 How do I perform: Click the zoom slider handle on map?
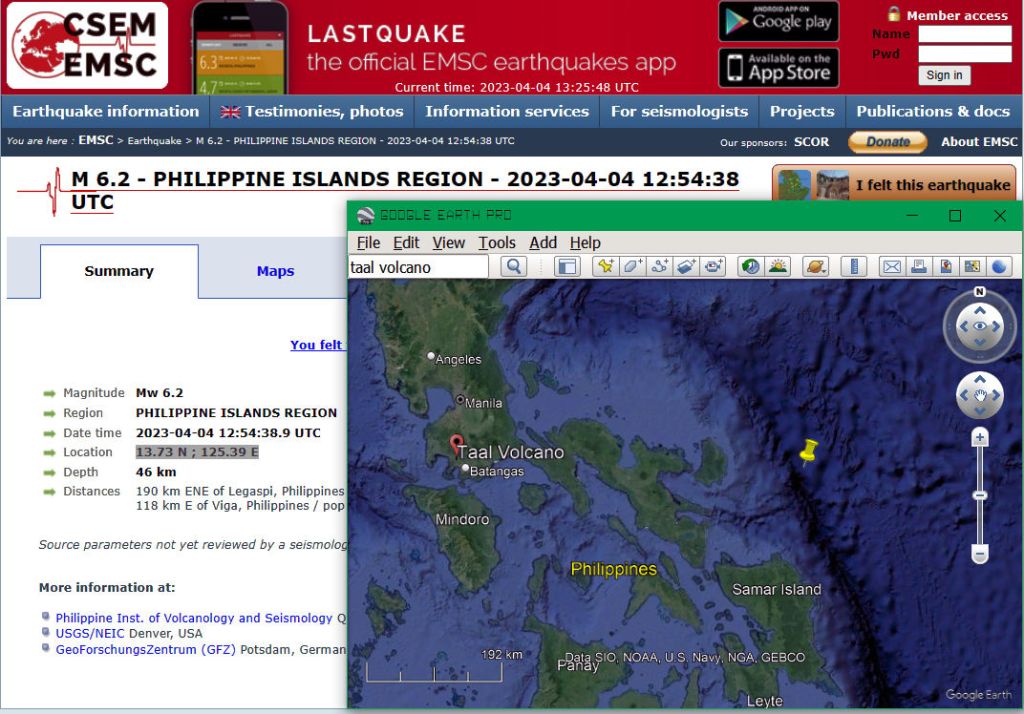tap(980, 495)
